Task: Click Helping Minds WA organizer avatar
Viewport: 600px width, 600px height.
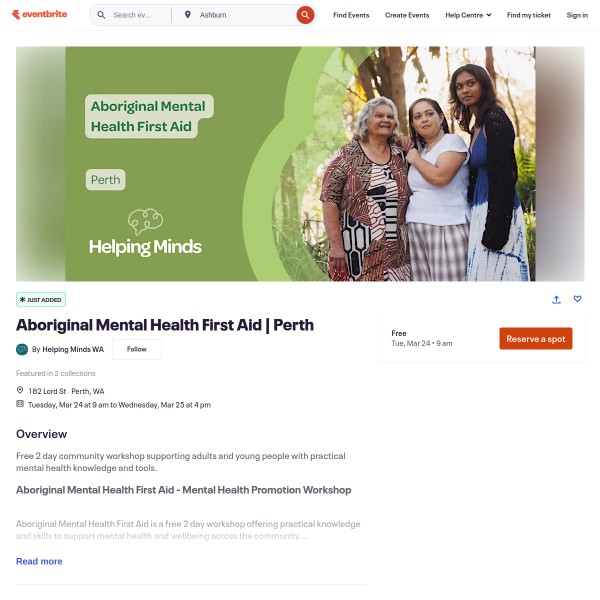Action: pyautogui.click(x=22, y=349)
